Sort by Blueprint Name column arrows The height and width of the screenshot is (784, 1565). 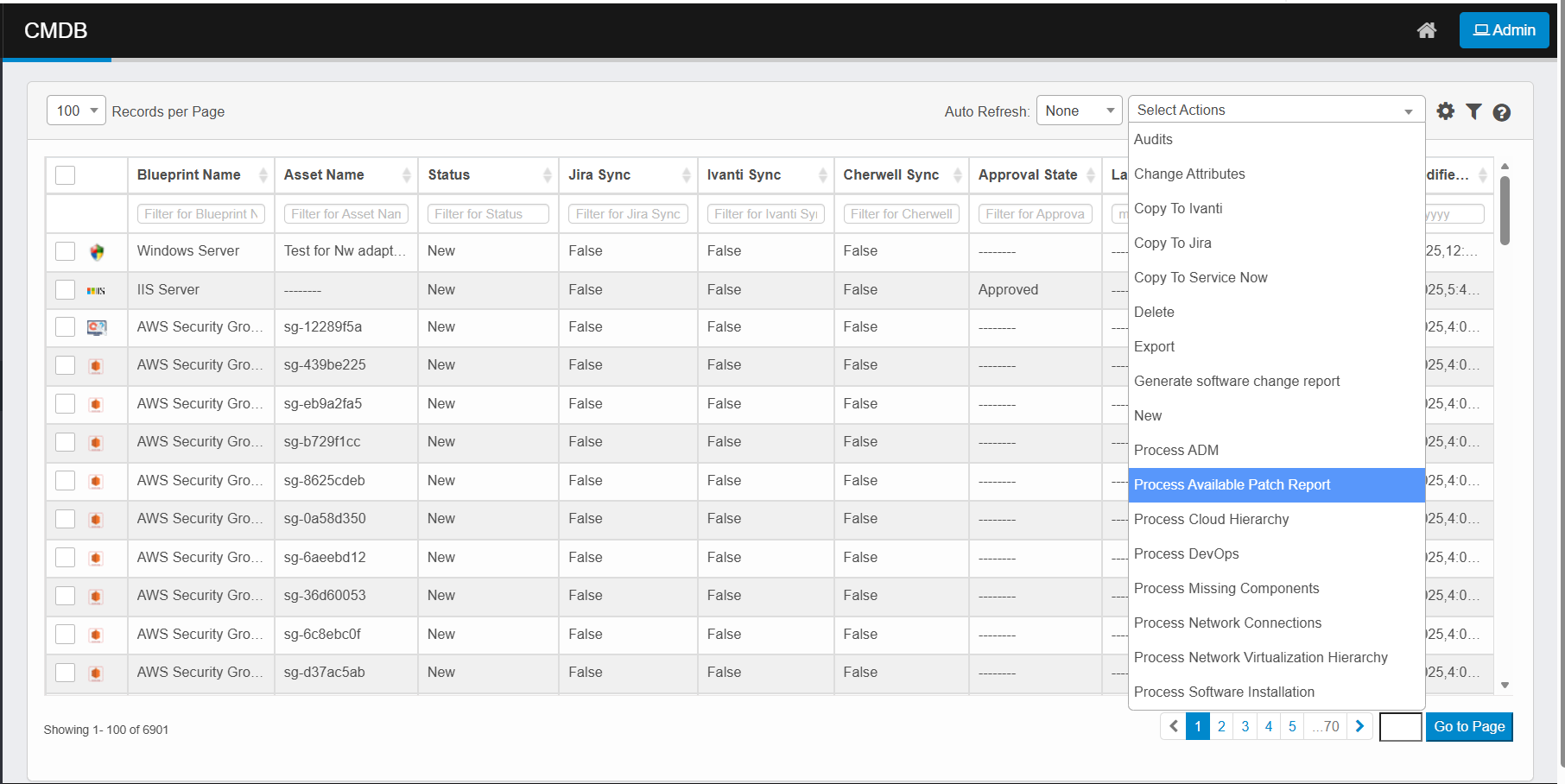263,175
